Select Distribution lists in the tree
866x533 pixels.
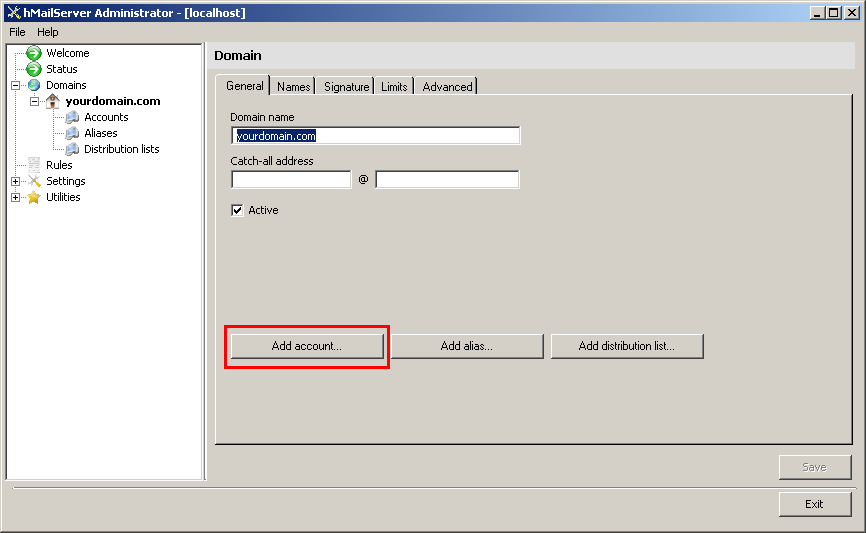(122, 149)
